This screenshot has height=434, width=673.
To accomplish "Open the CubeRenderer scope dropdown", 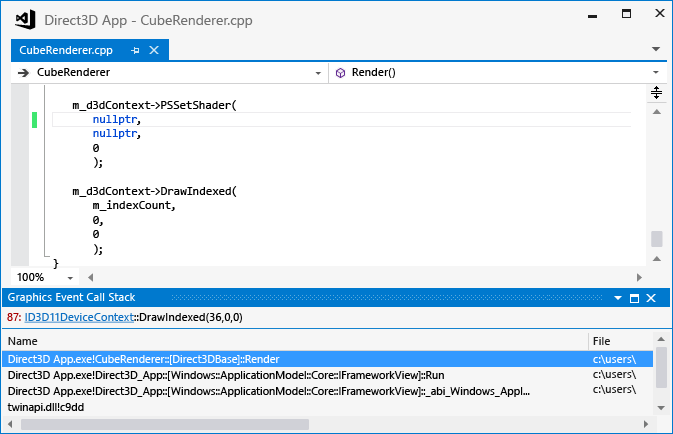I will (318, 73).
